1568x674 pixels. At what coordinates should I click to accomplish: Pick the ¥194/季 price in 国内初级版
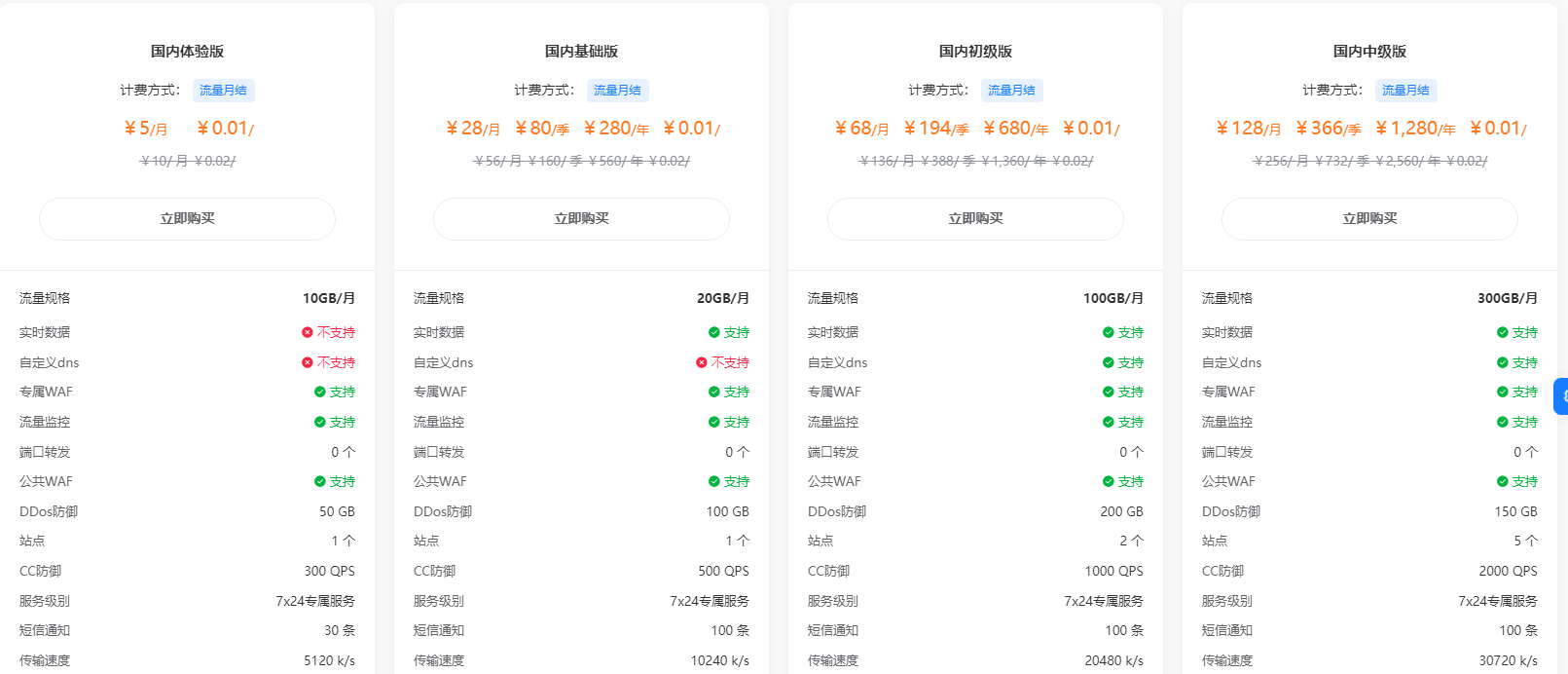coord(936,129)
